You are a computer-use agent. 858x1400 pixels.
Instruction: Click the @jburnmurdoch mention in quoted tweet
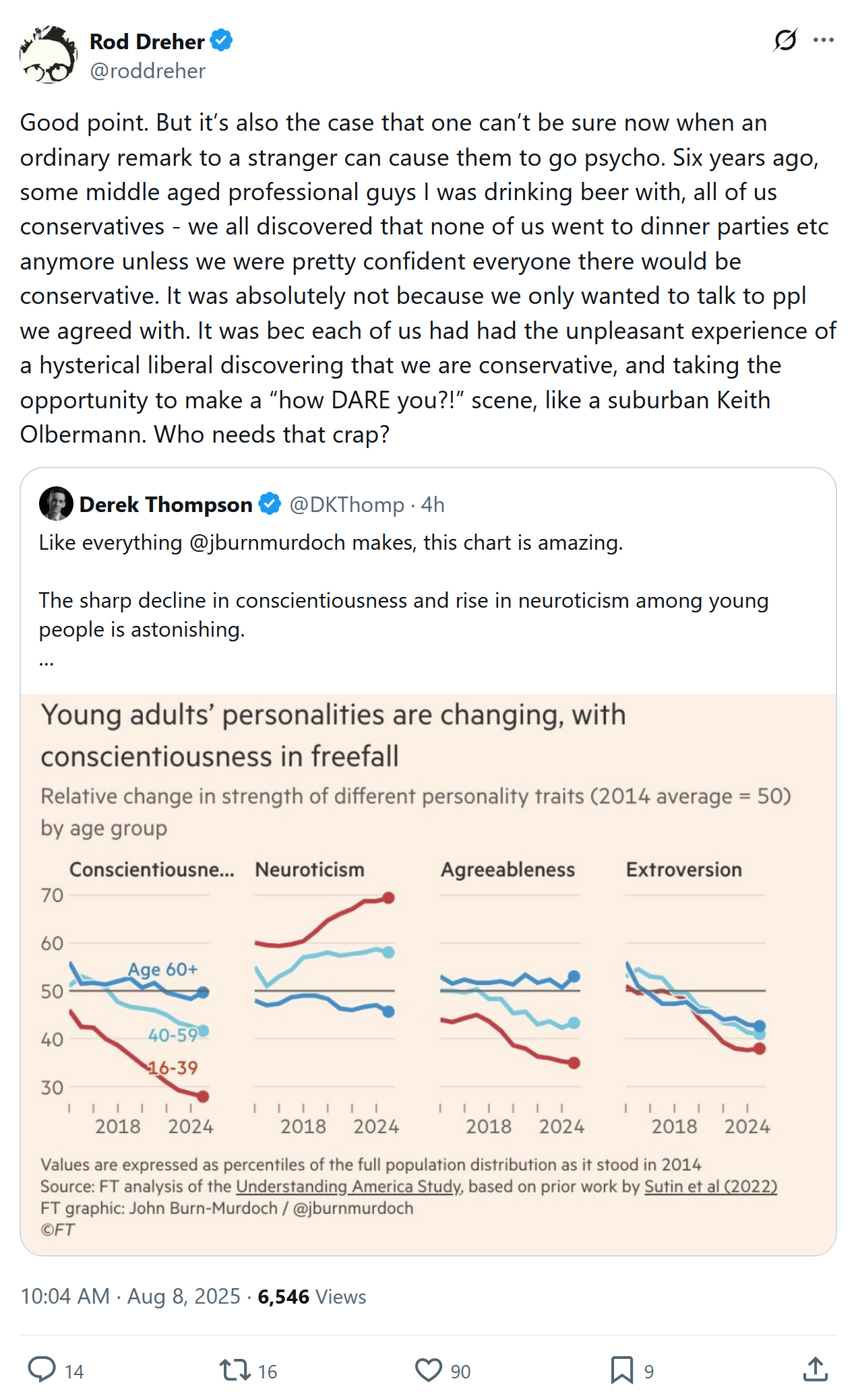pyautogui.click(x=268, y=542)
